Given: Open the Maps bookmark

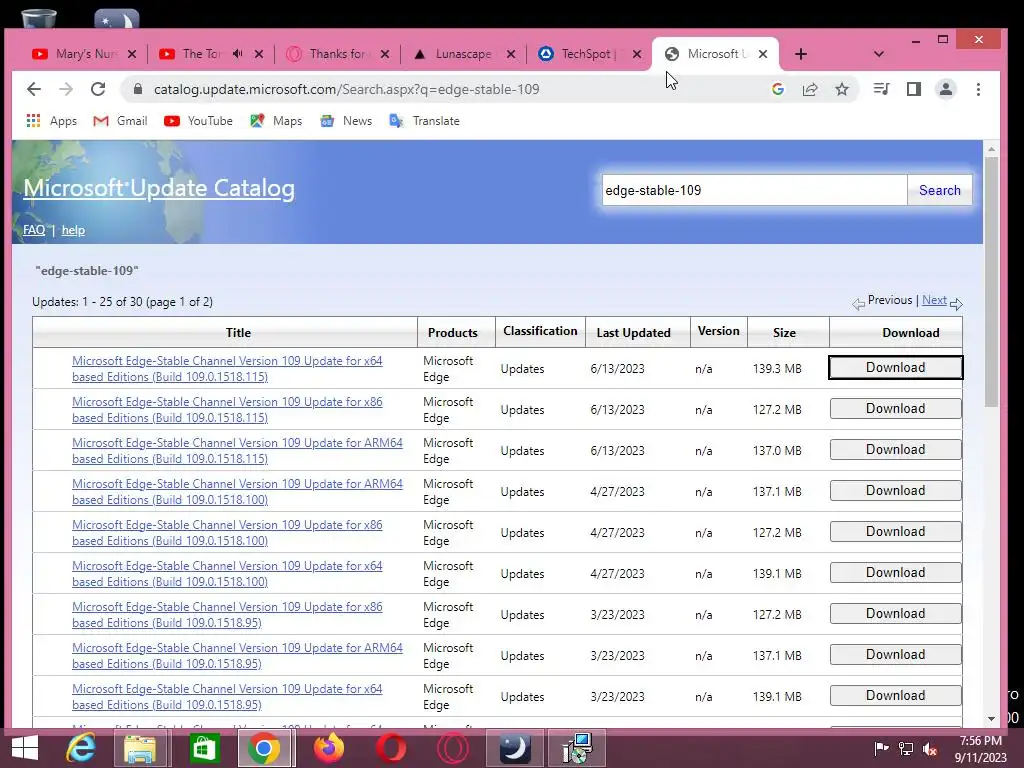Looking at the screenshot, I should click(276, 121).
